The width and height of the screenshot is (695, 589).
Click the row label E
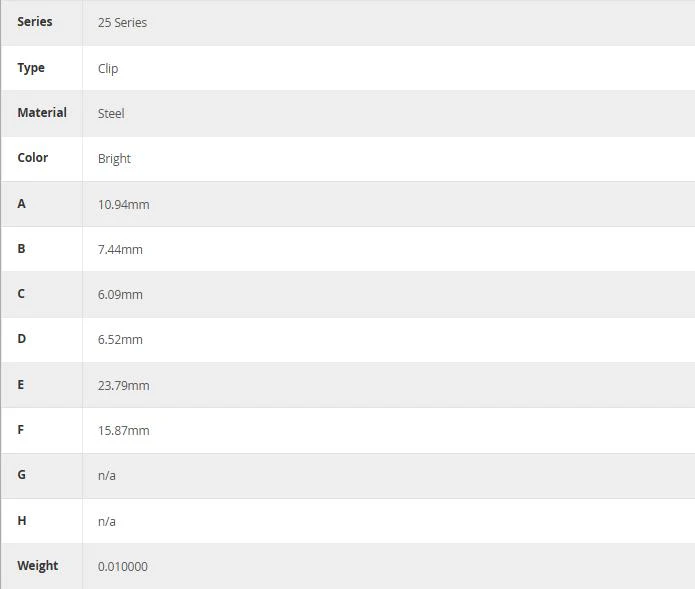[21, 385]
